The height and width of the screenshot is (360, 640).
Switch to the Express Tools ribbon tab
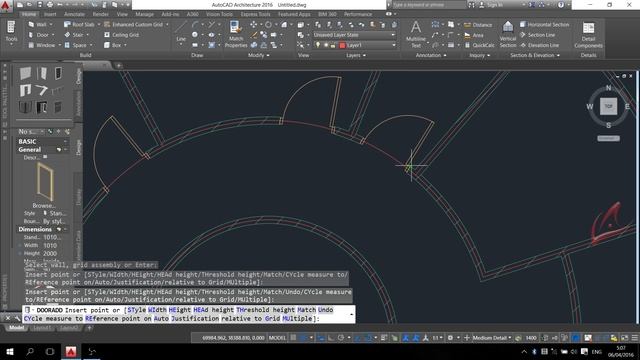255,14
